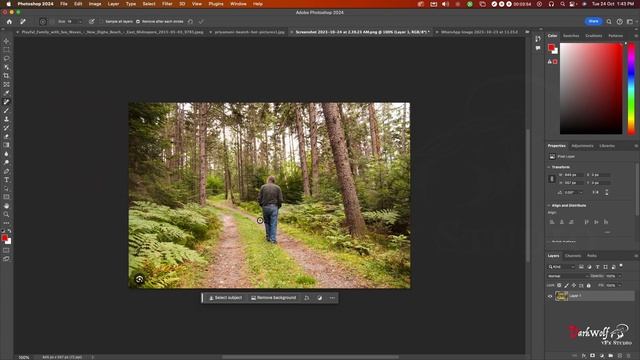Open the search icon beside Share
The image size is (640, 360).
click(609, 21)
